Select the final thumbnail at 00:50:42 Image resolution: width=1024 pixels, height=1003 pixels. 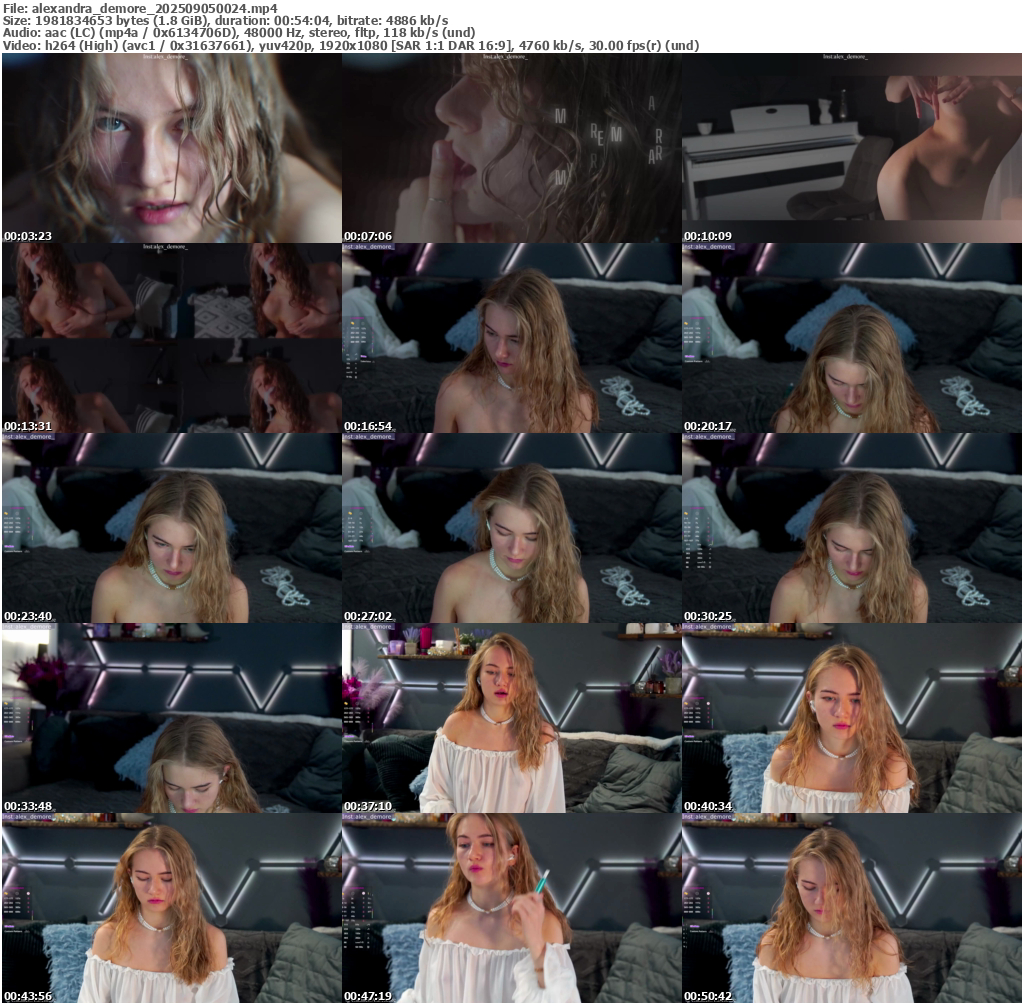pyautogui.click(x=851, y=908)
